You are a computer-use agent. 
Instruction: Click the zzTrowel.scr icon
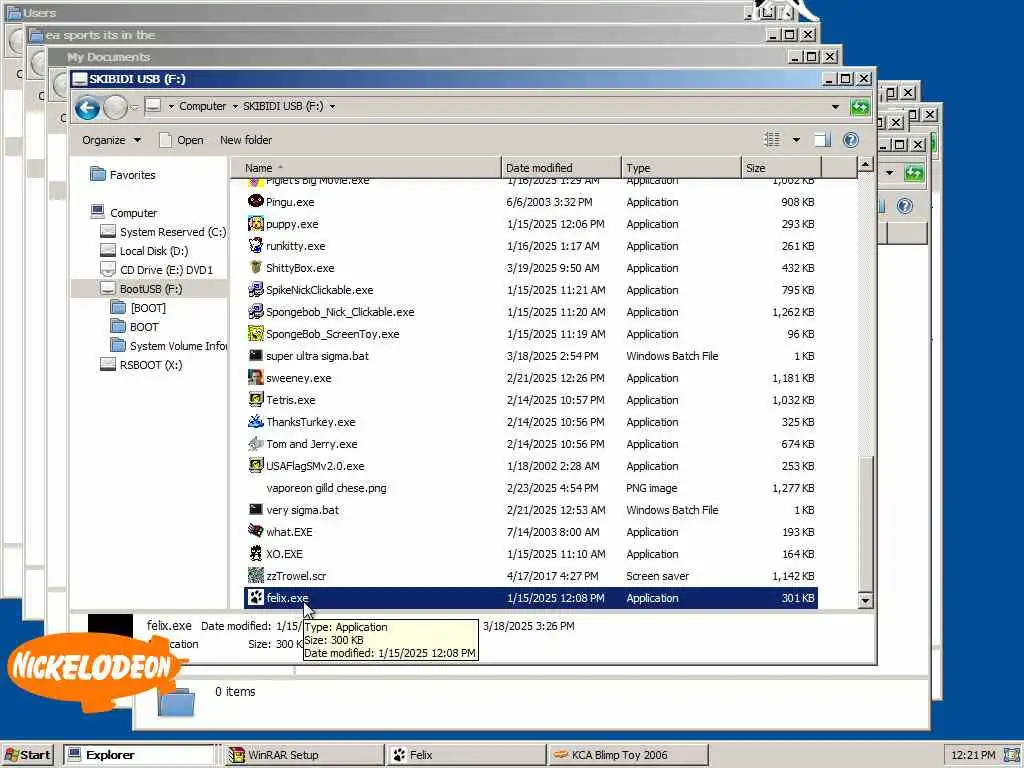coord(255,575)
